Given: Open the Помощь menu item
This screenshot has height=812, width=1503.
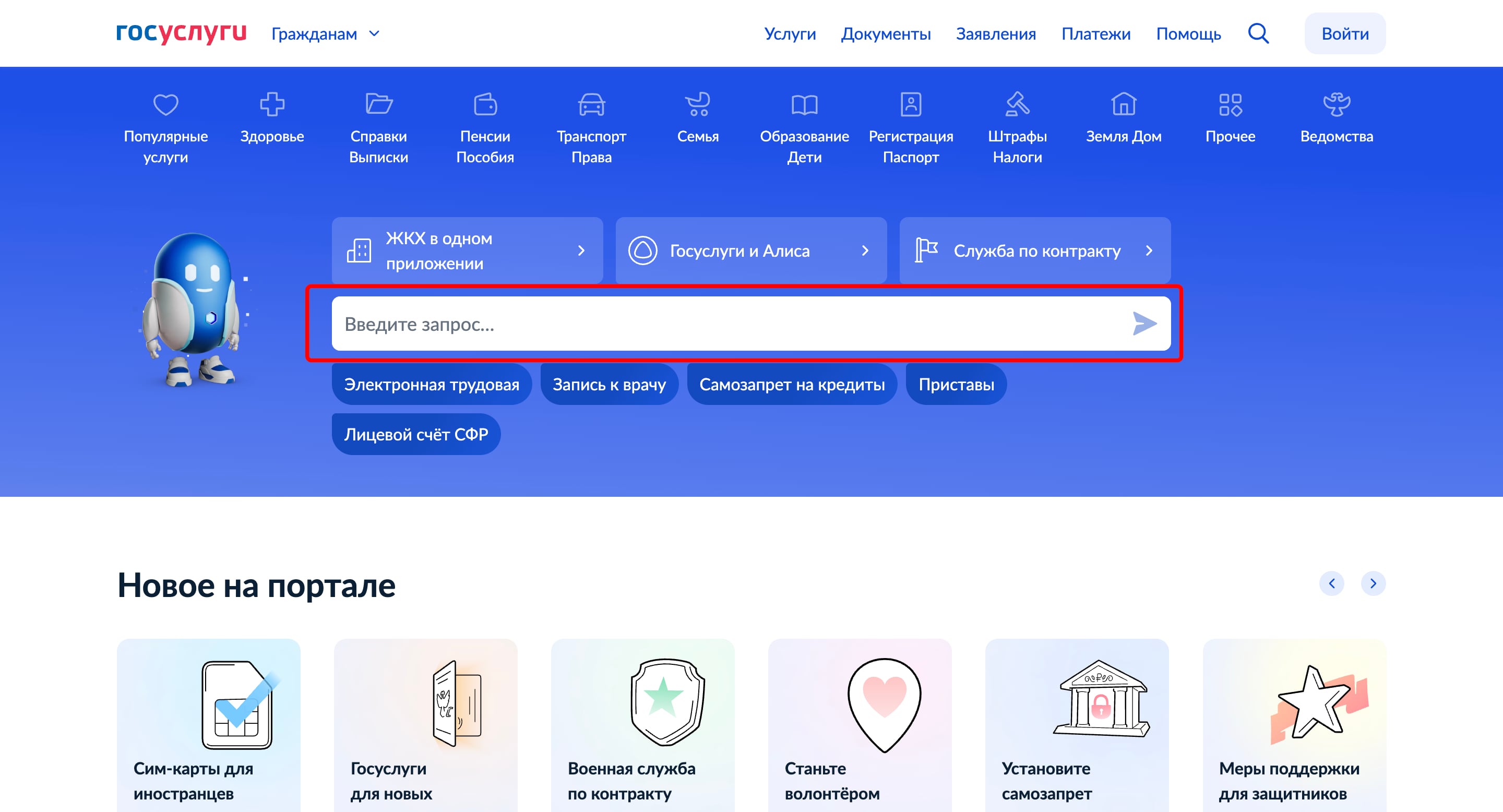Looking at the screenshot, I should tap(1188, 34).
